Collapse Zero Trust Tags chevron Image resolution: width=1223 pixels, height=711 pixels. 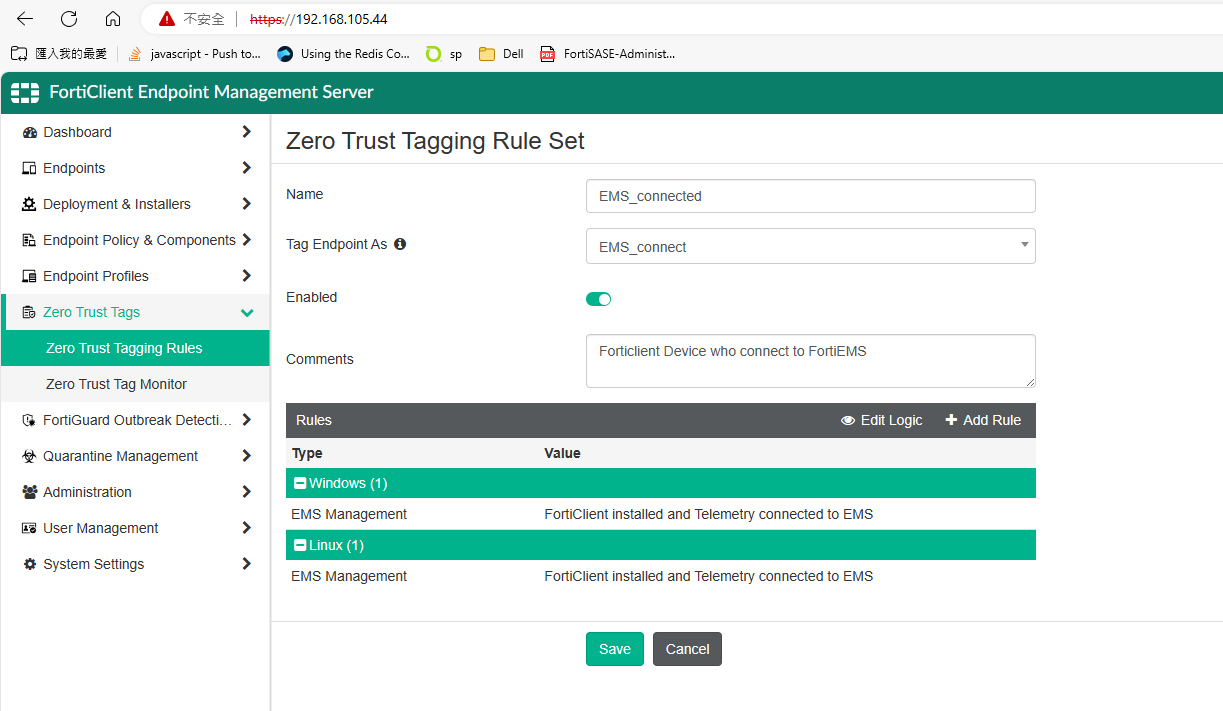[x=247, y=313]
